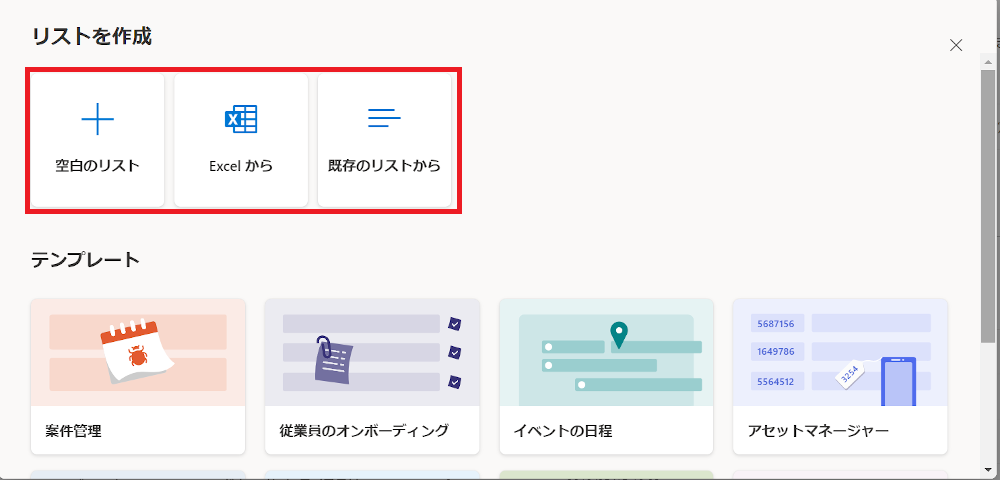Screen dimensions: 1000x480
Task: Click the blue plus icon for blank list
Action: pyautogui.click(x=98, y=119)
